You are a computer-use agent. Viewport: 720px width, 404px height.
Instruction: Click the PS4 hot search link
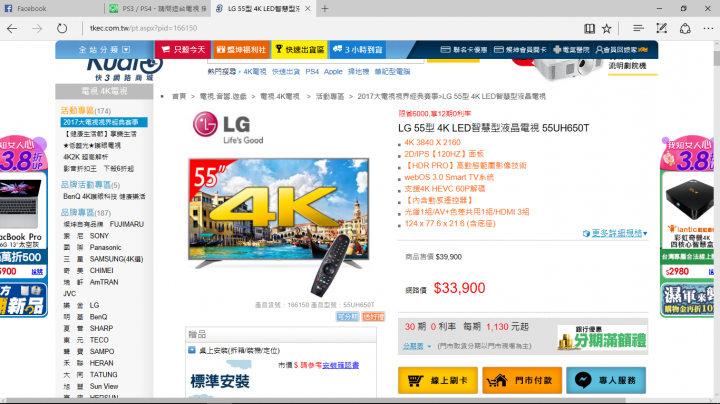point(312,72)
